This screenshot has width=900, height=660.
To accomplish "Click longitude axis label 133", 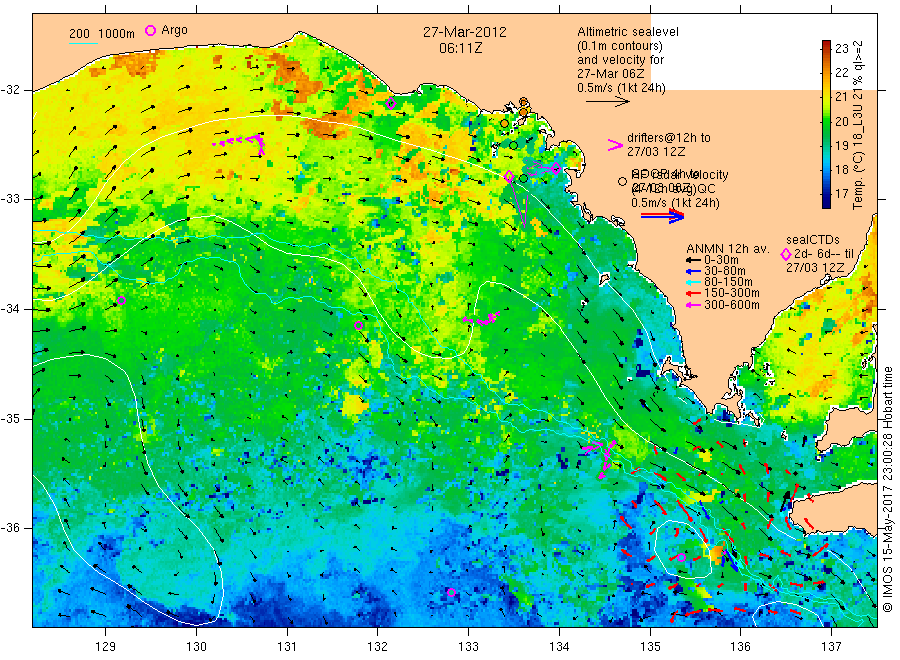I will 468,647.
